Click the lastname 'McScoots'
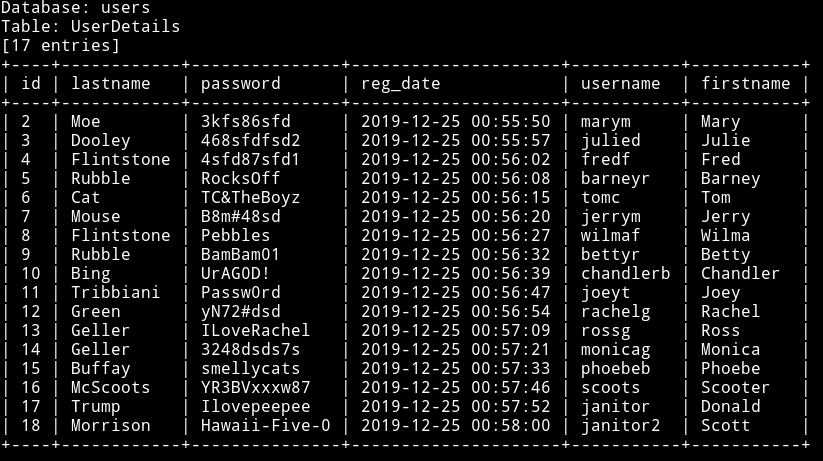The image size is (823, 461). click(x=111, y=387)
